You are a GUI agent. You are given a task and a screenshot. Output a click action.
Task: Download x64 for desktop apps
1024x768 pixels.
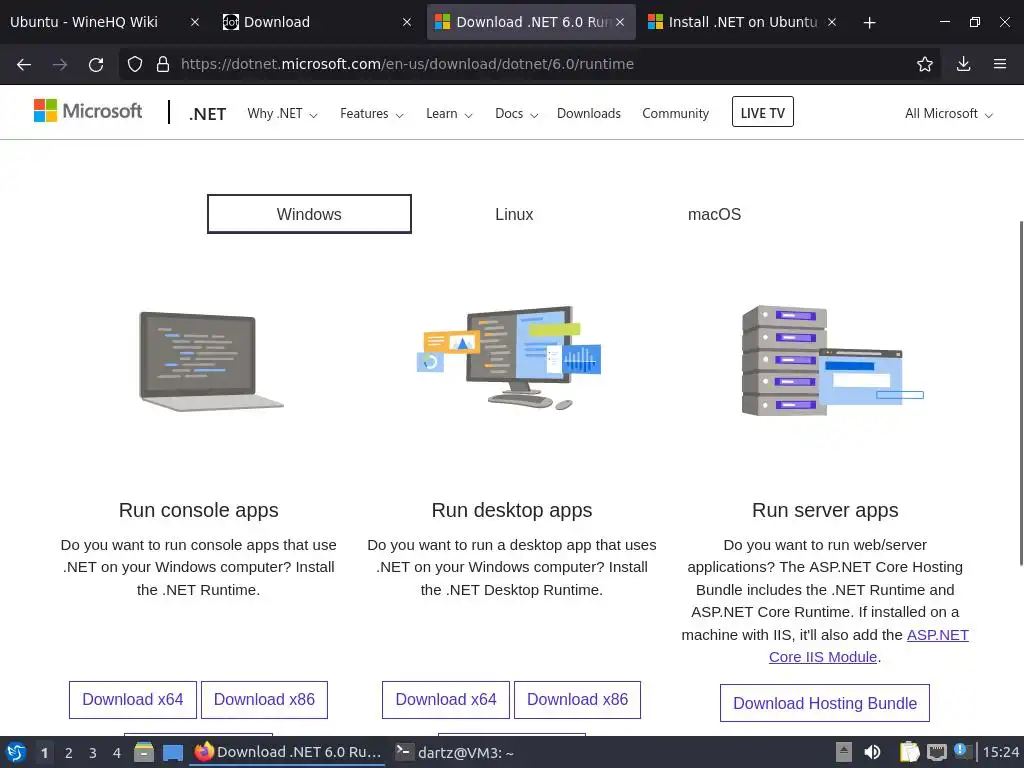click(445, 699)
